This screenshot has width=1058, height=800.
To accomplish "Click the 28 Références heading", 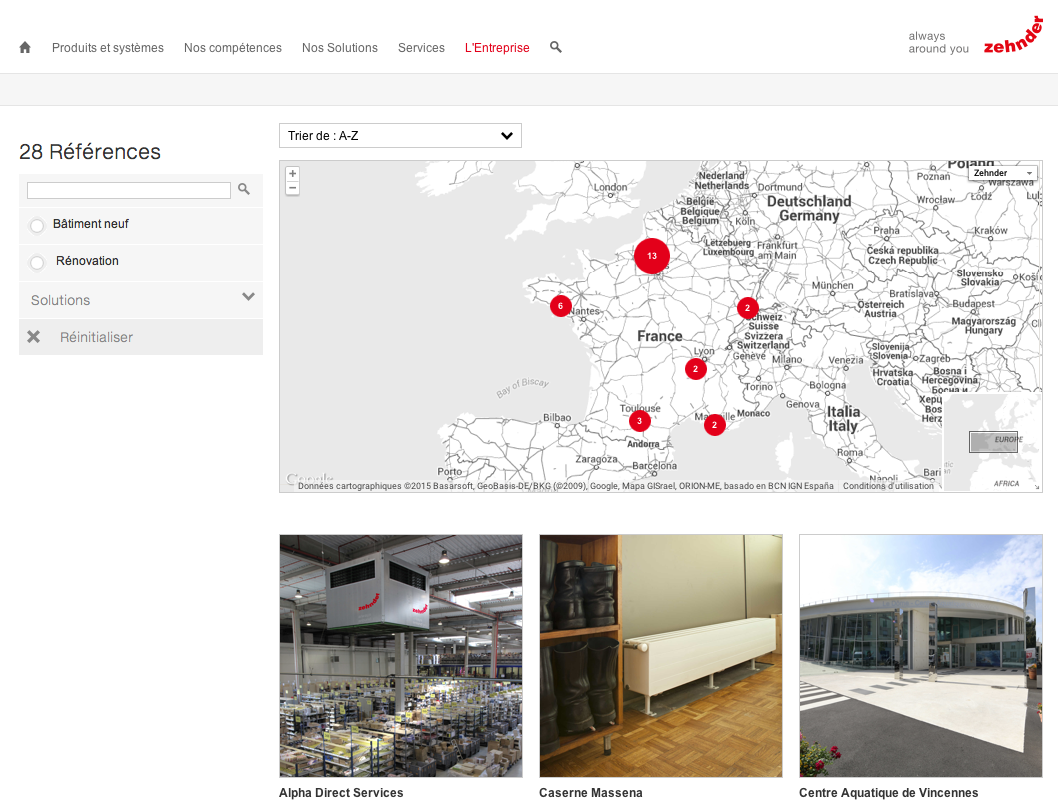I will coord(90,152).
